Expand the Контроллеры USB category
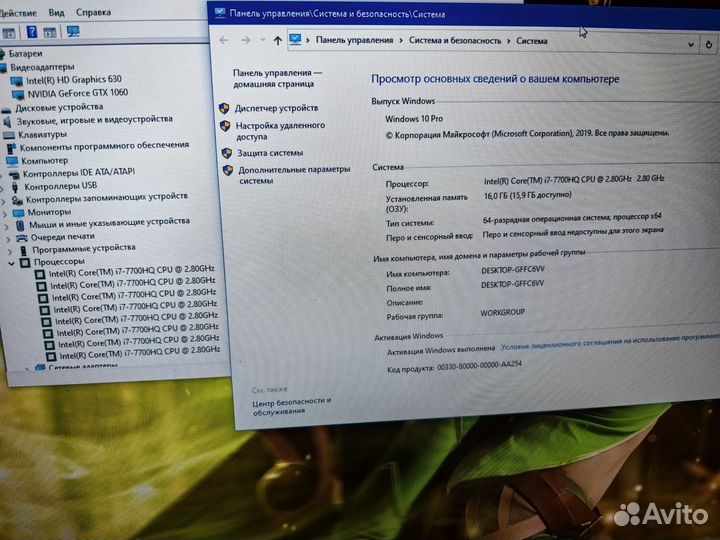The height and width of the screenshot is (540, 720). coord(3,186)
